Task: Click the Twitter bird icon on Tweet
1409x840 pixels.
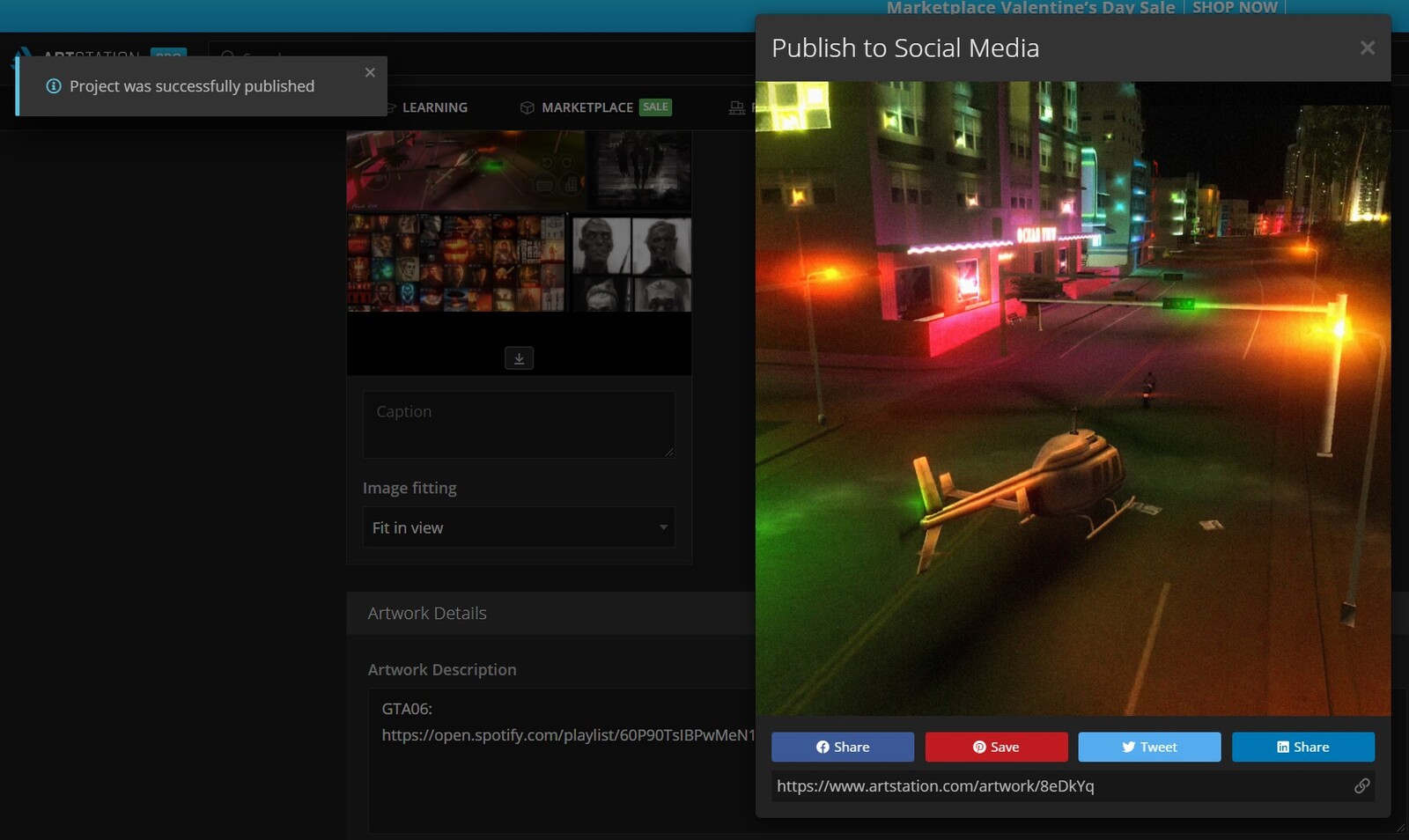Action: [1128, 747]
